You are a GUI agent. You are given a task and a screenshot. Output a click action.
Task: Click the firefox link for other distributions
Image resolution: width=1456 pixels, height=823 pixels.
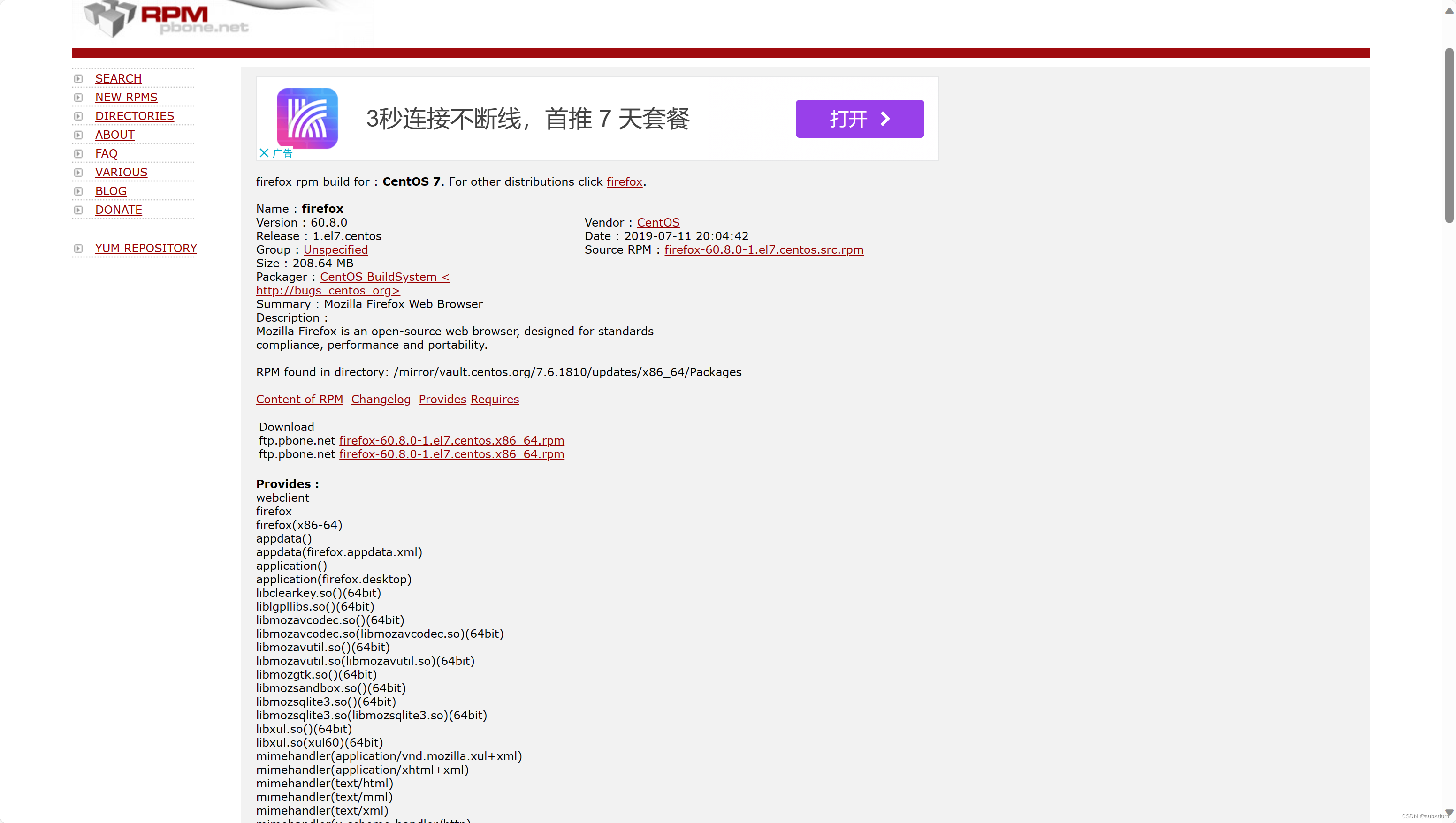click(x=624, y=181)
